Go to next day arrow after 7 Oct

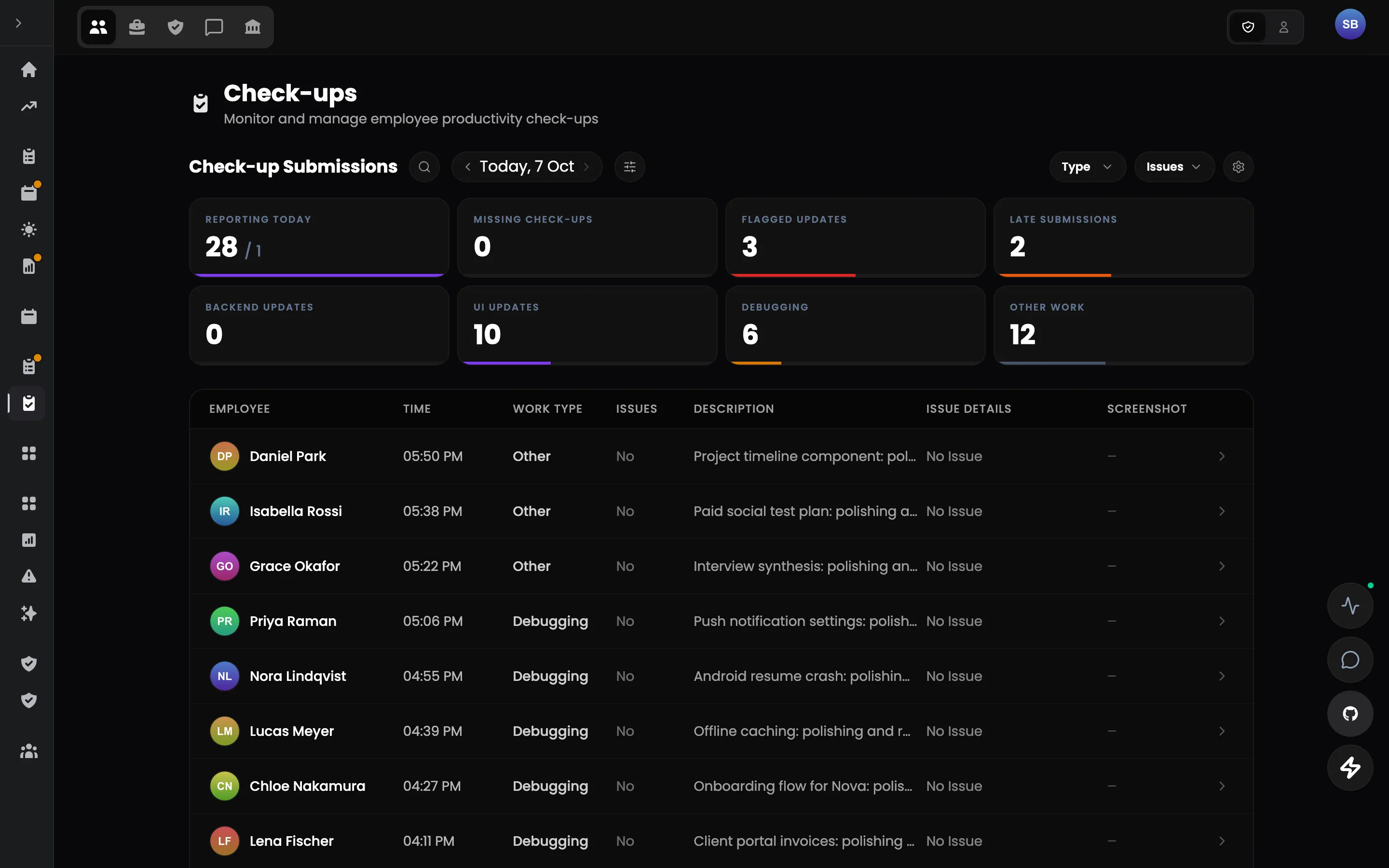coord(586,166)
